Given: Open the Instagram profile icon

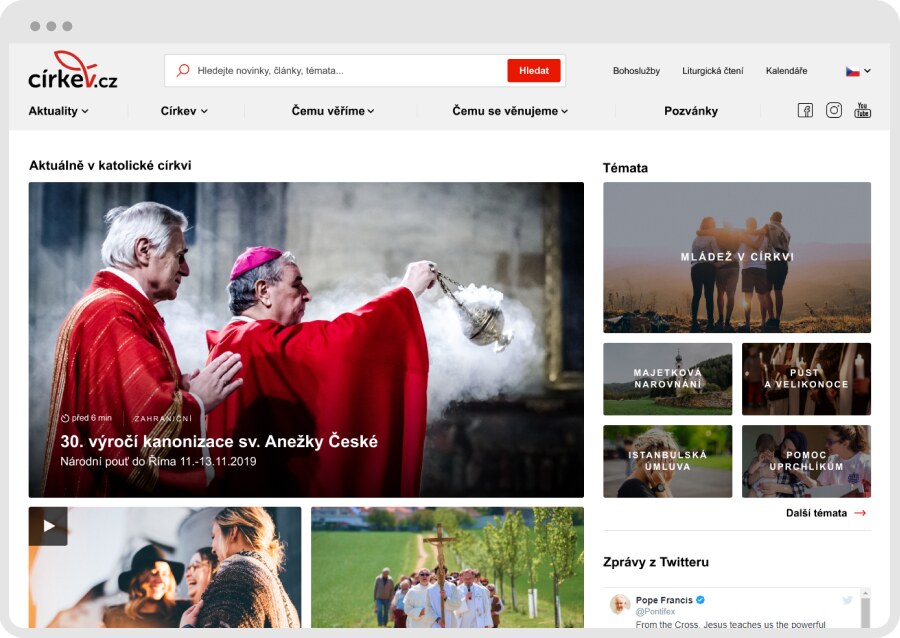Looking at the screenshot, I should tap(834, 110).
